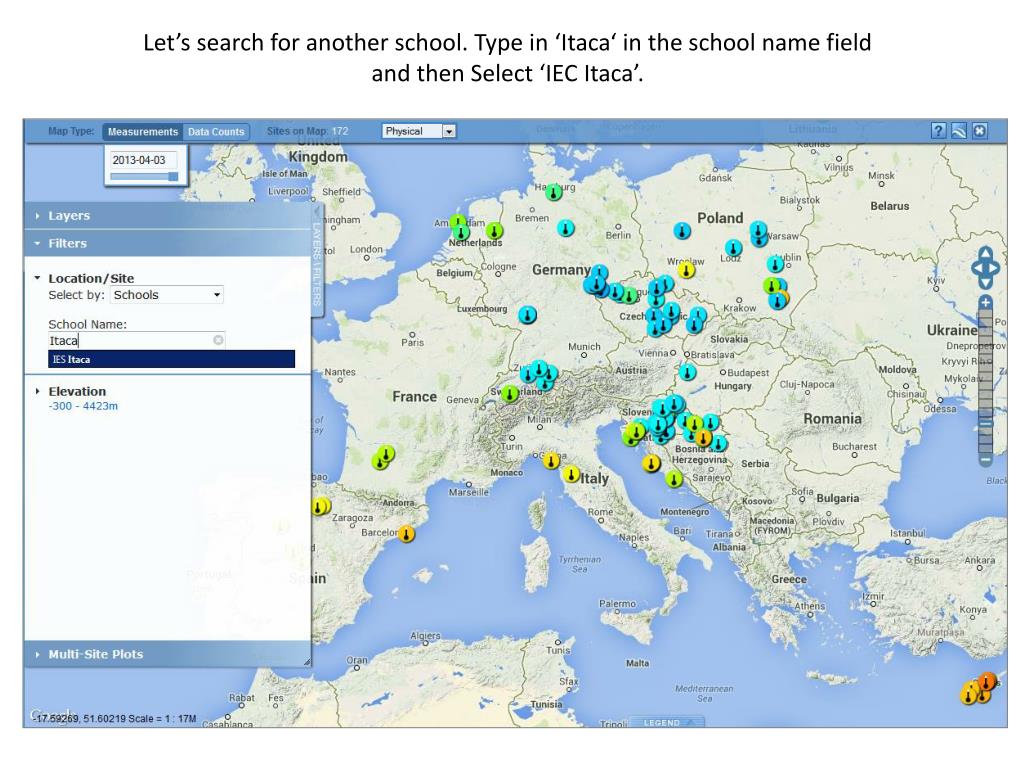The height and width of the screenshot is (768, 1024).
Task: Select the cyan marker near Luxembourg
Action: (x=528, y=315)
